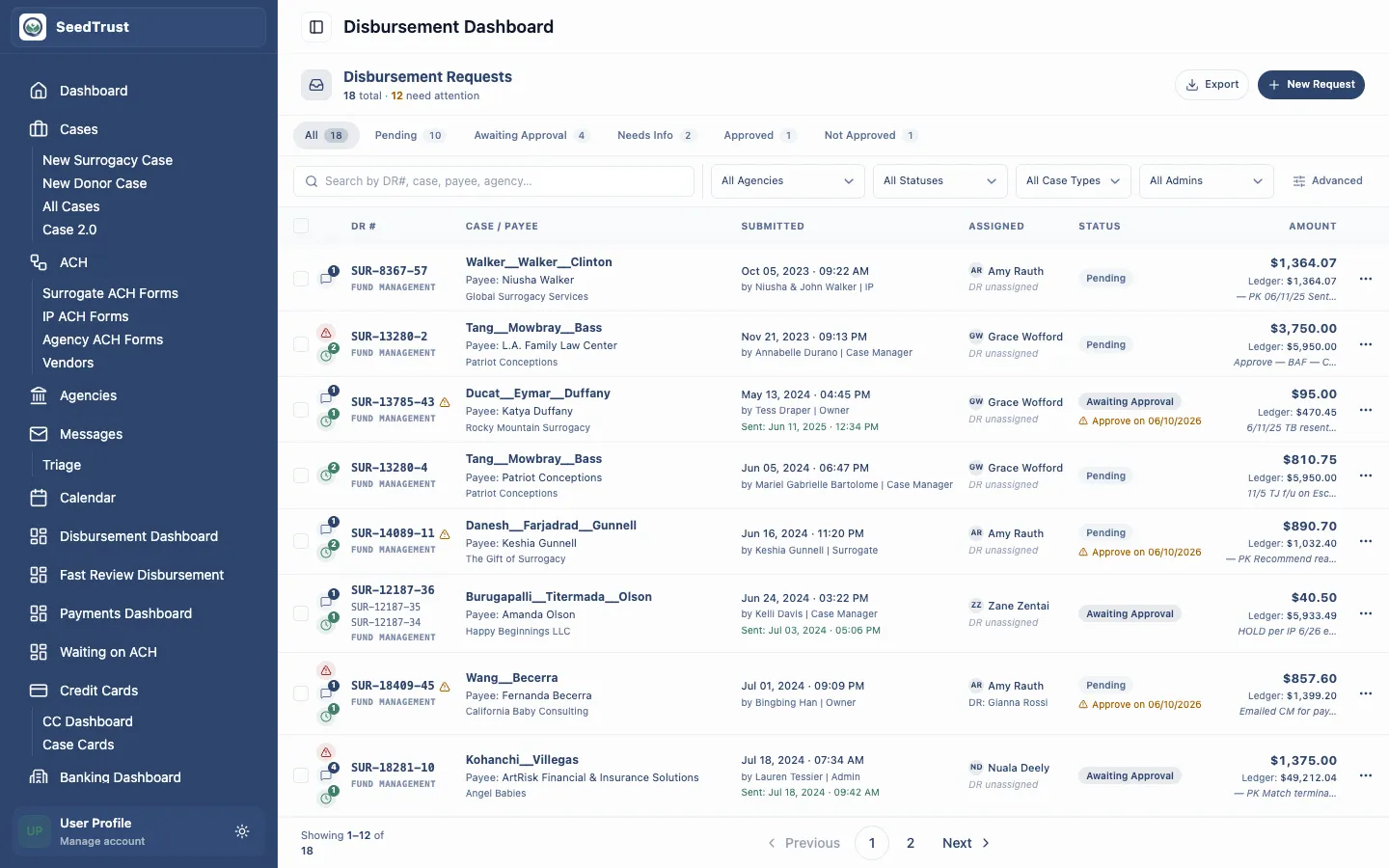Switch to the Needs Info tab
Screen dimensions: 1389x868
(x=656, y=135)
